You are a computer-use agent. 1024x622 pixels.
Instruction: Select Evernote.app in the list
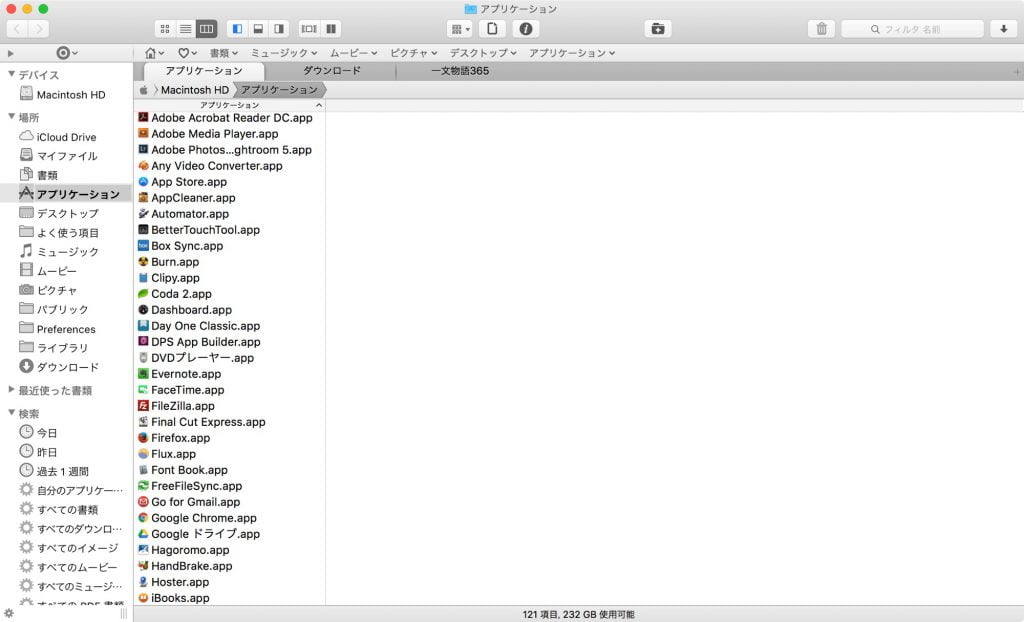[229, 374]
